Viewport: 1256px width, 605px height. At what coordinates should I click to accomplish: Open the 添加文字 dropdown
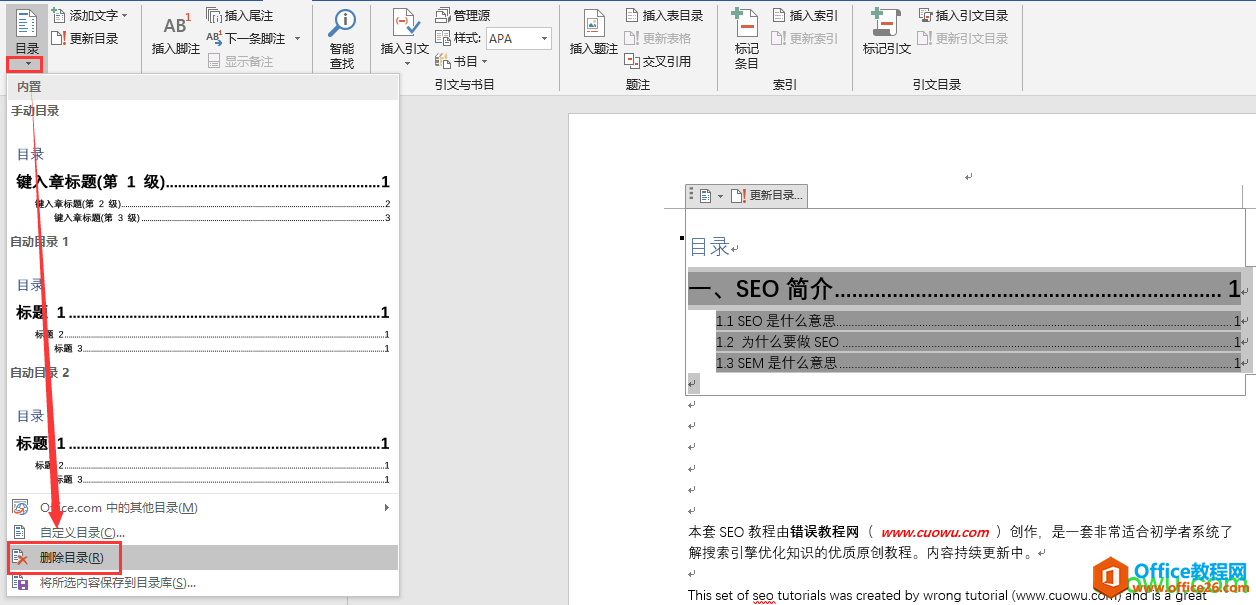point(88,15)
